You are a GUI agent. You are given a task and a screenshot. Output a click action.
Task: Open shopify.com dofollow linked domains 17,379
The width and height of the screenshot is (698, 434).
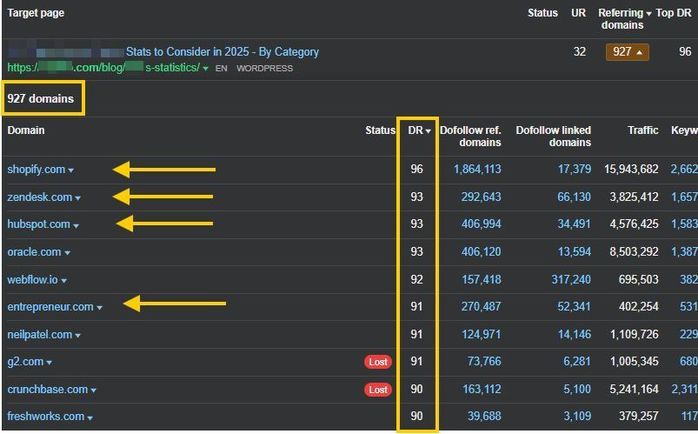coord(574,169)
